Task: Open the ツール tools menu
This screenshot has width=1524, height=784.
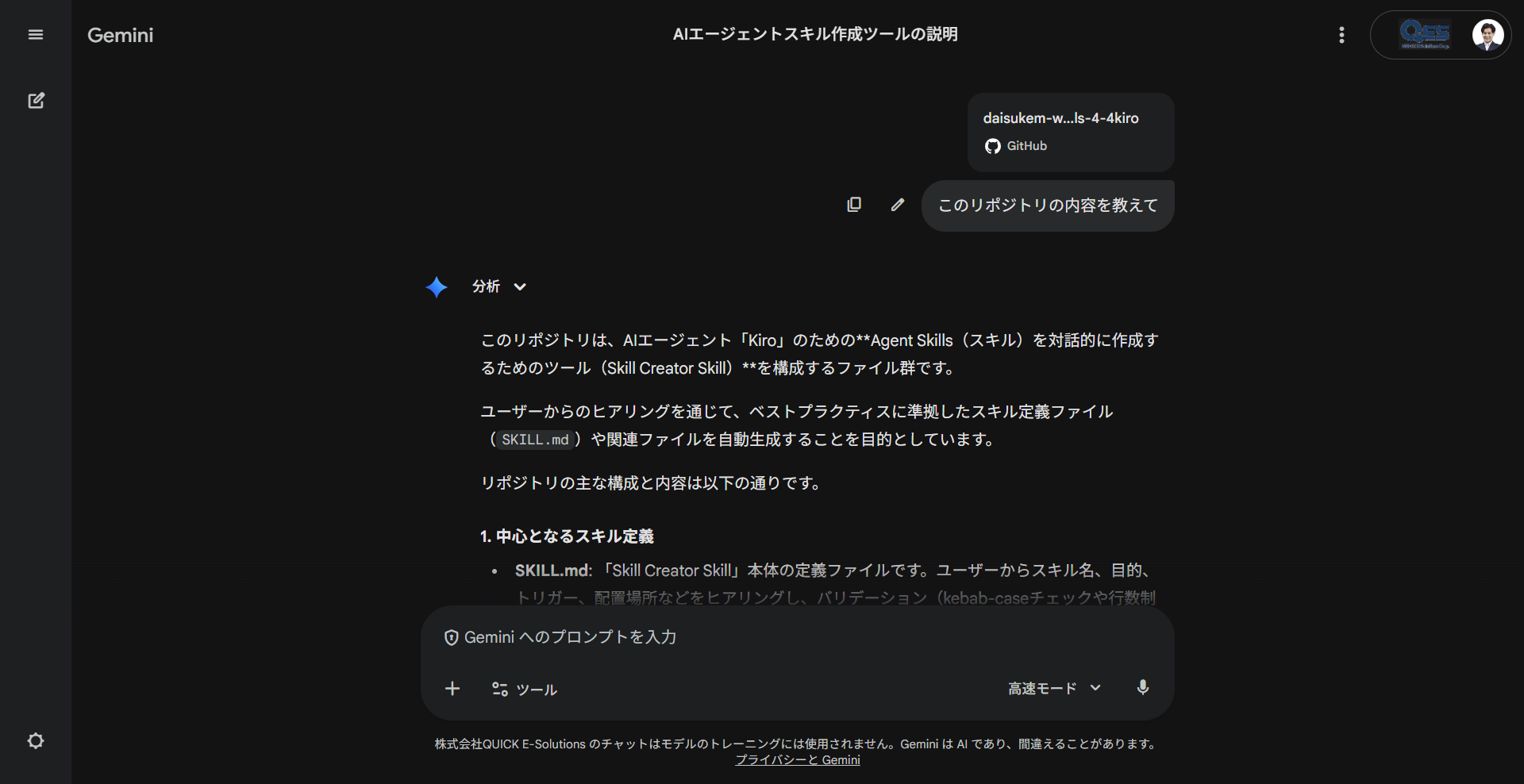Action: coord(523,690)
